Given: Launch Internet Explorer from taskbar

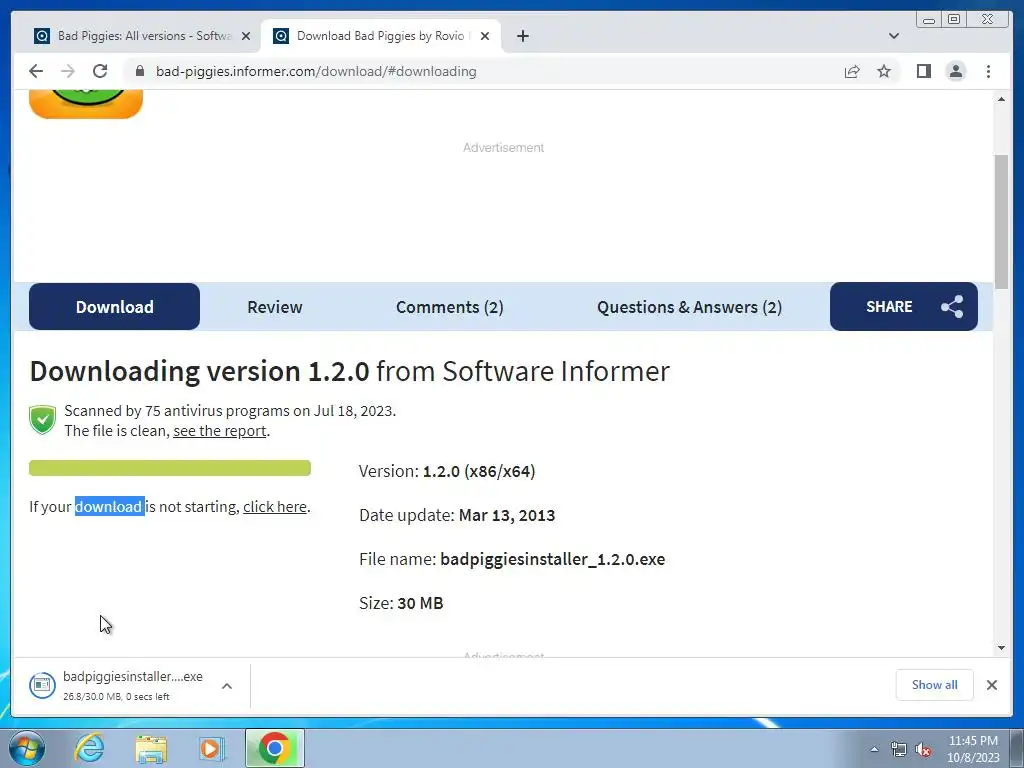Looking at the screenshot, I should coord(89,748).
